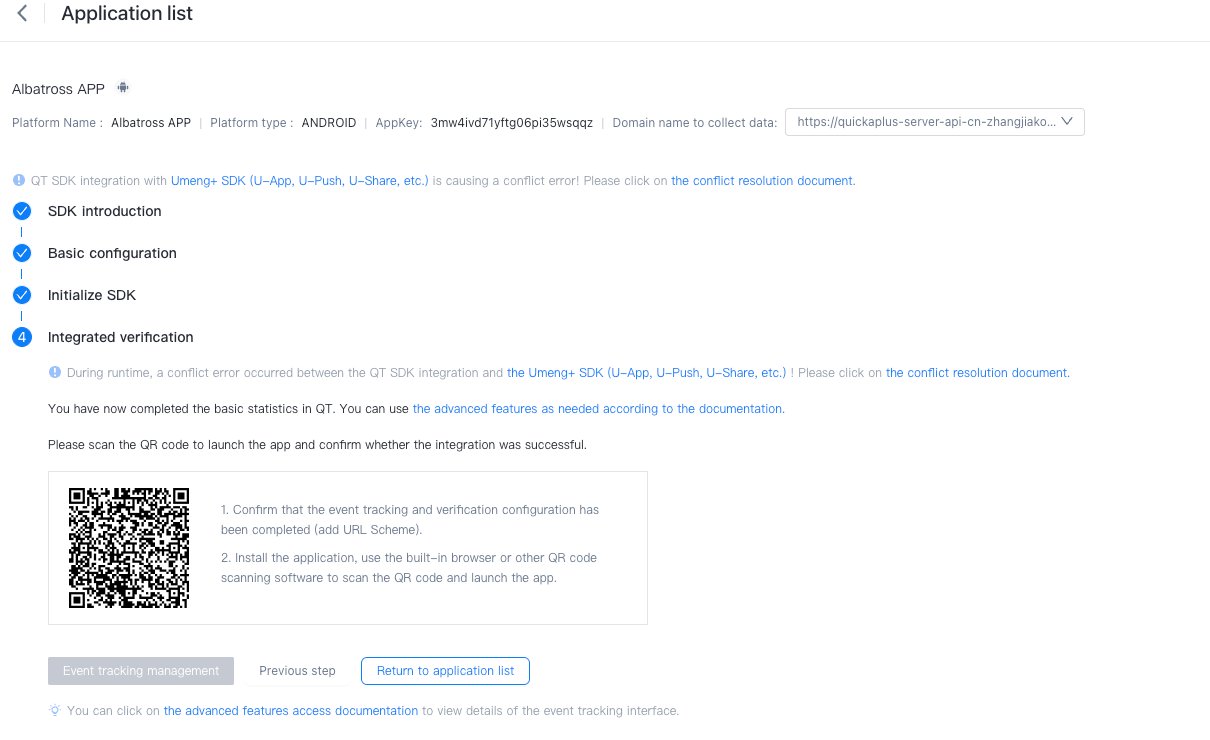Open the Initialize SDK step

[x=92, y=295]
